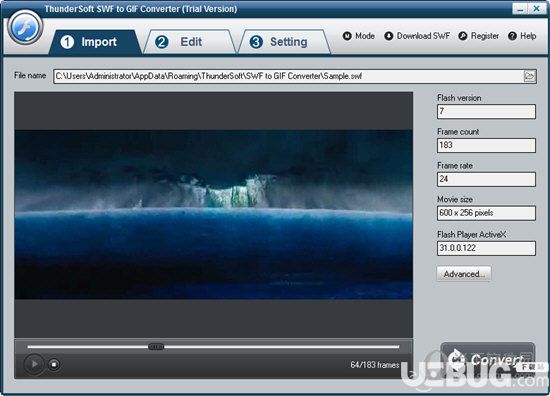
Task: Open the Register option
Action: click(479, 36)
